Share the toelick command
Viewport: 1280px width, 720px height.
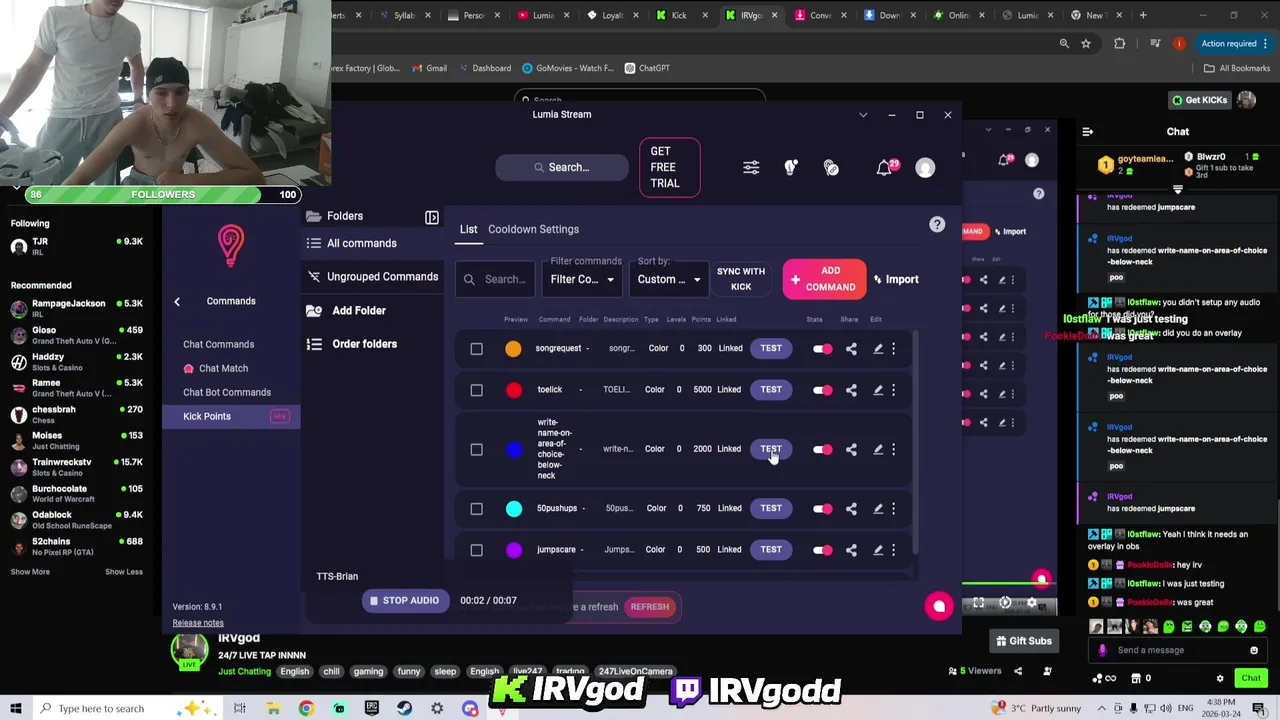pyautogui.click(x=851, y=390)
